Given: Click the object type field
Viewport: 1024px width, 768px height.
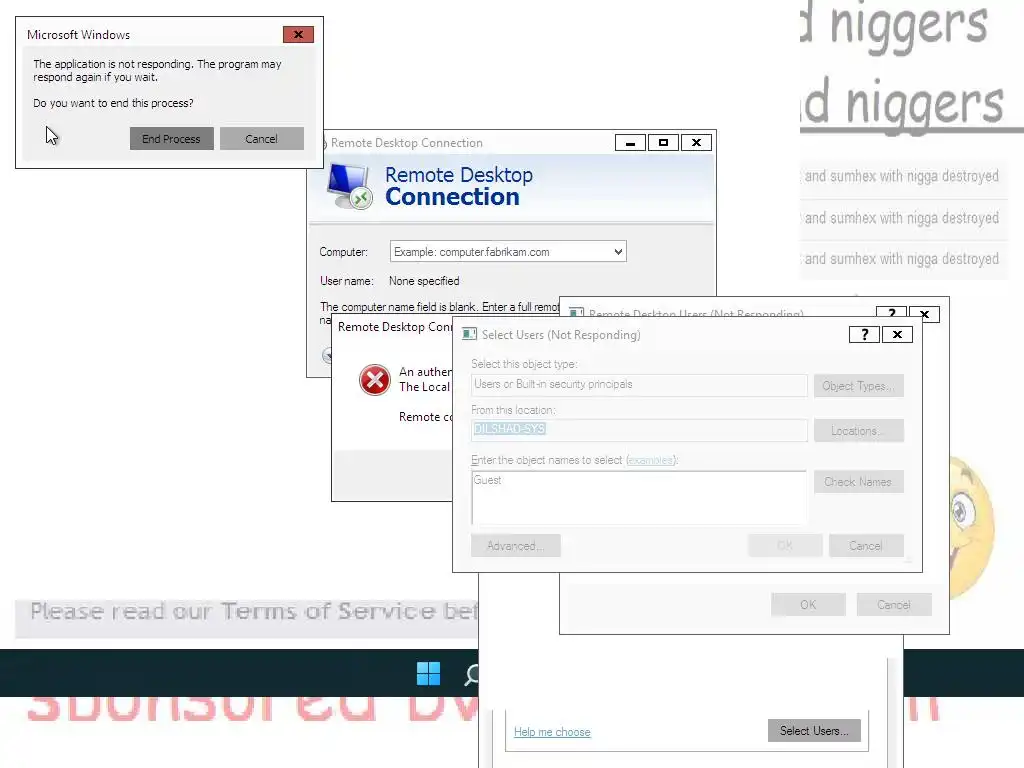Looking at the screenshot, I should 639,385.
